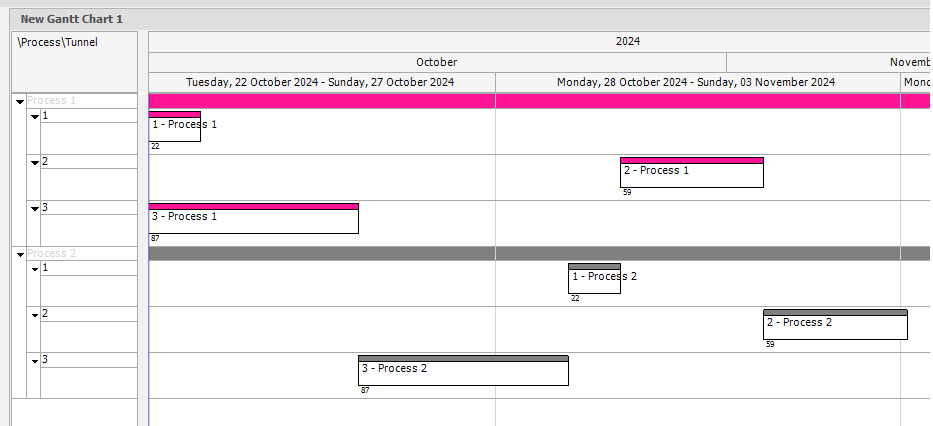The width and height of the screenshot is (933, 426).
Task: Select the '1 - Process 1' task bar
Action: pyautogui.click(x=174, y=126)
